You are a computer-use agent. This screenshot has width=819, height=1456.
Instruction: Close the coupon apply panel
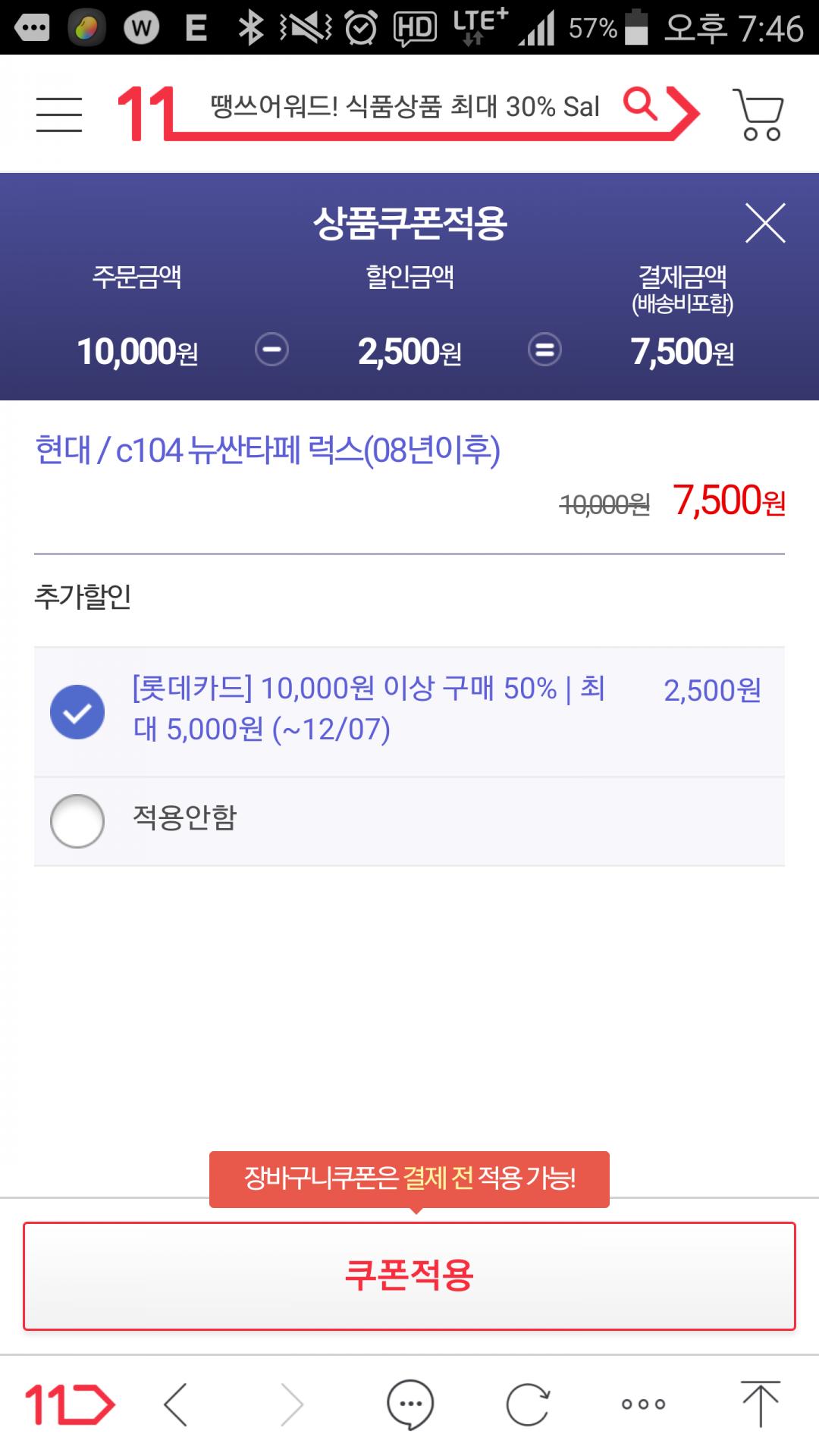(x=764, y=223)
